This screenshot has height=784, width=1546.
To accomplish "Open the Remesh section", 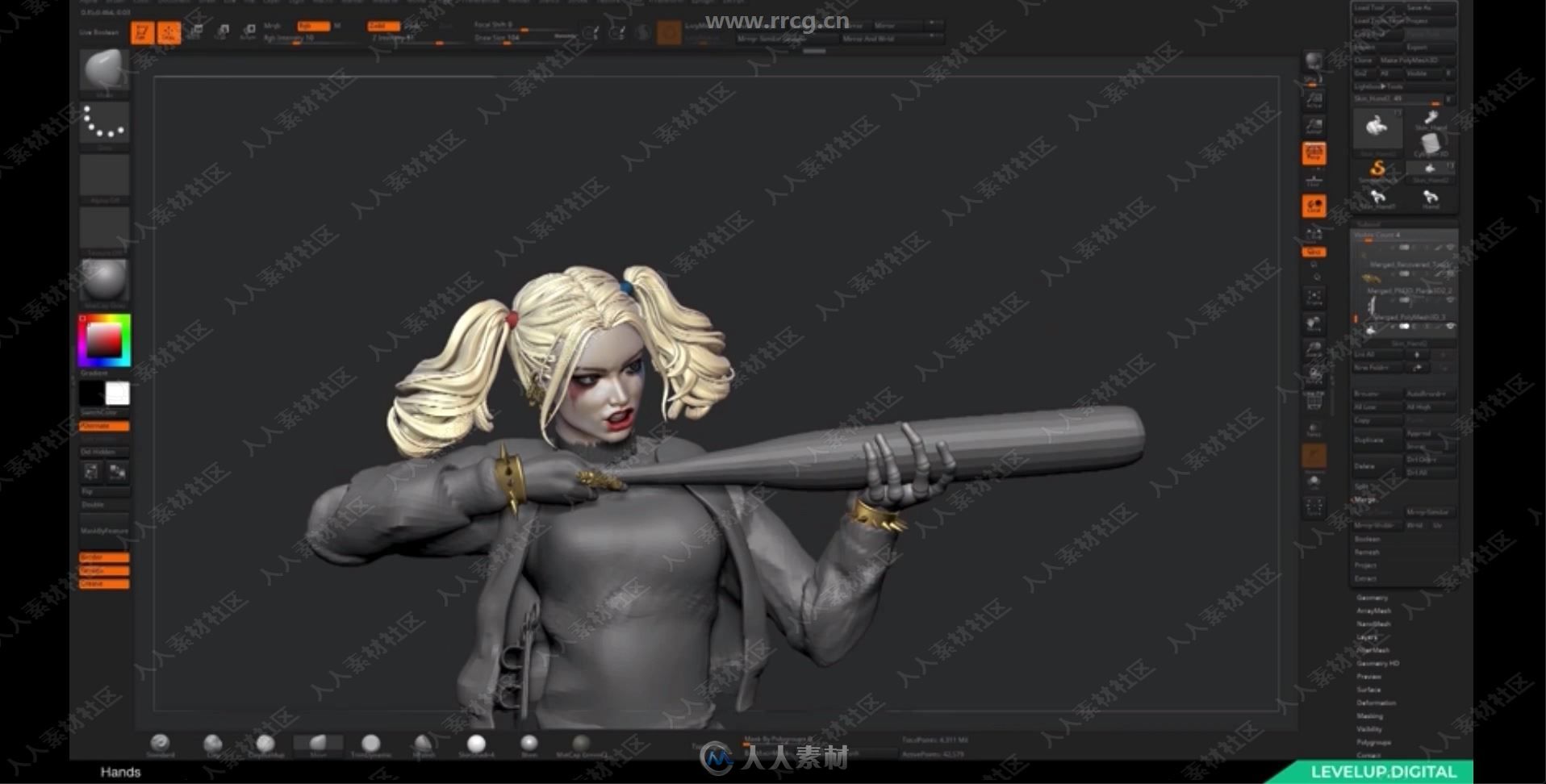I will click(1366, 552).
